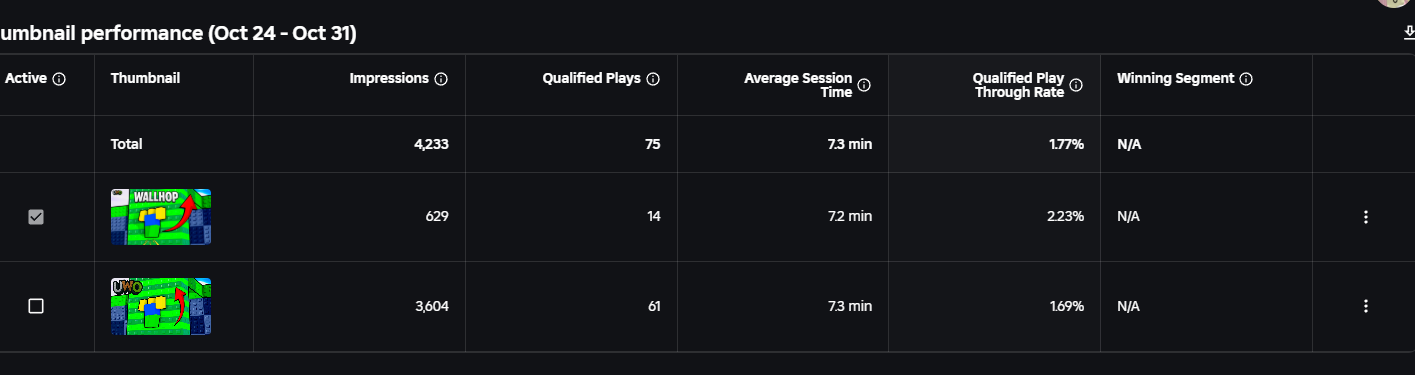This screenshot has width=1415, height=375.
Task: Click the info icon beside Impressions
Action: point(441,79)
